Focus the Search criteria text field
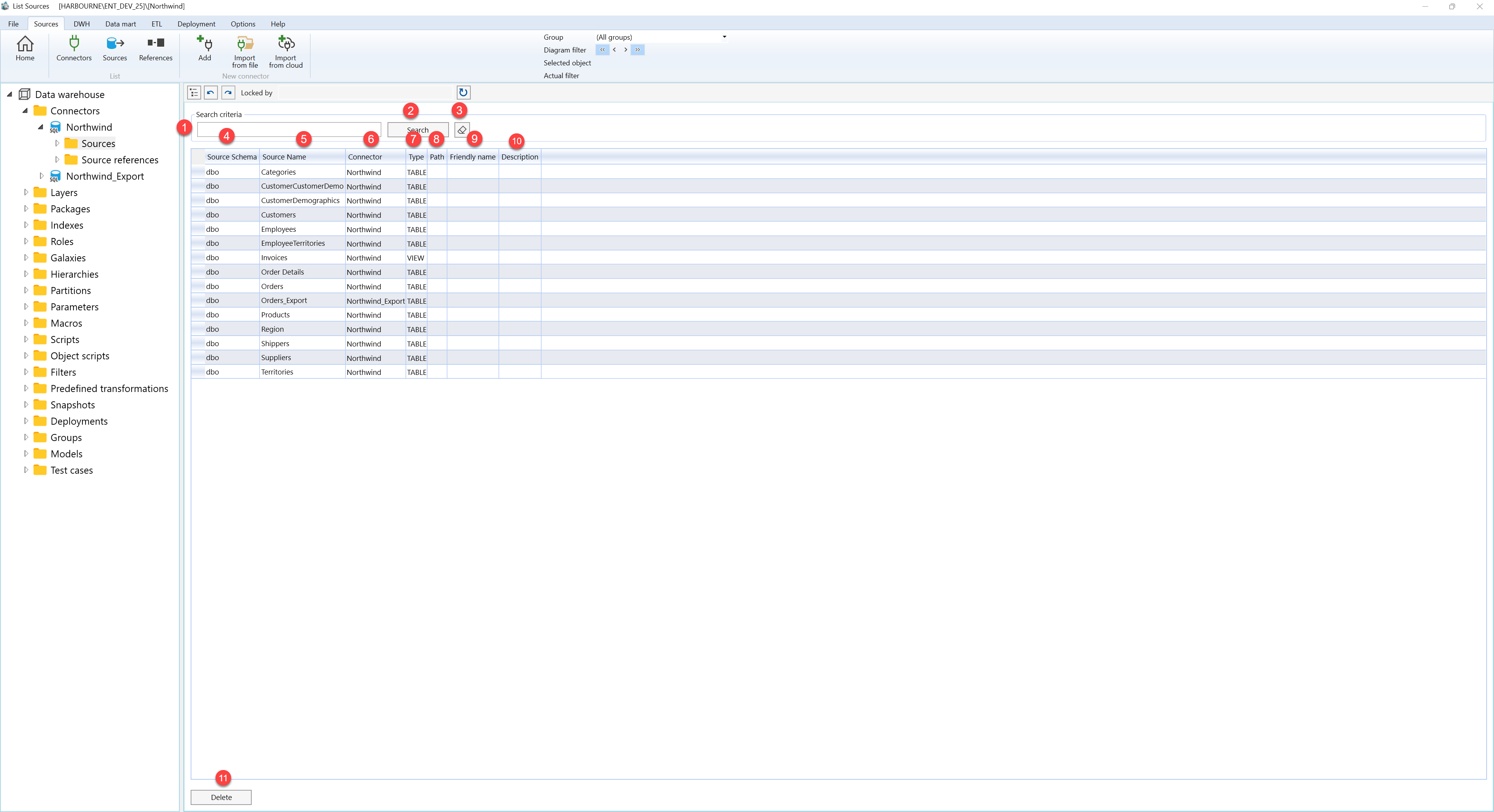Viewport: 1494px width, 812px height. (x=289, y=130)
